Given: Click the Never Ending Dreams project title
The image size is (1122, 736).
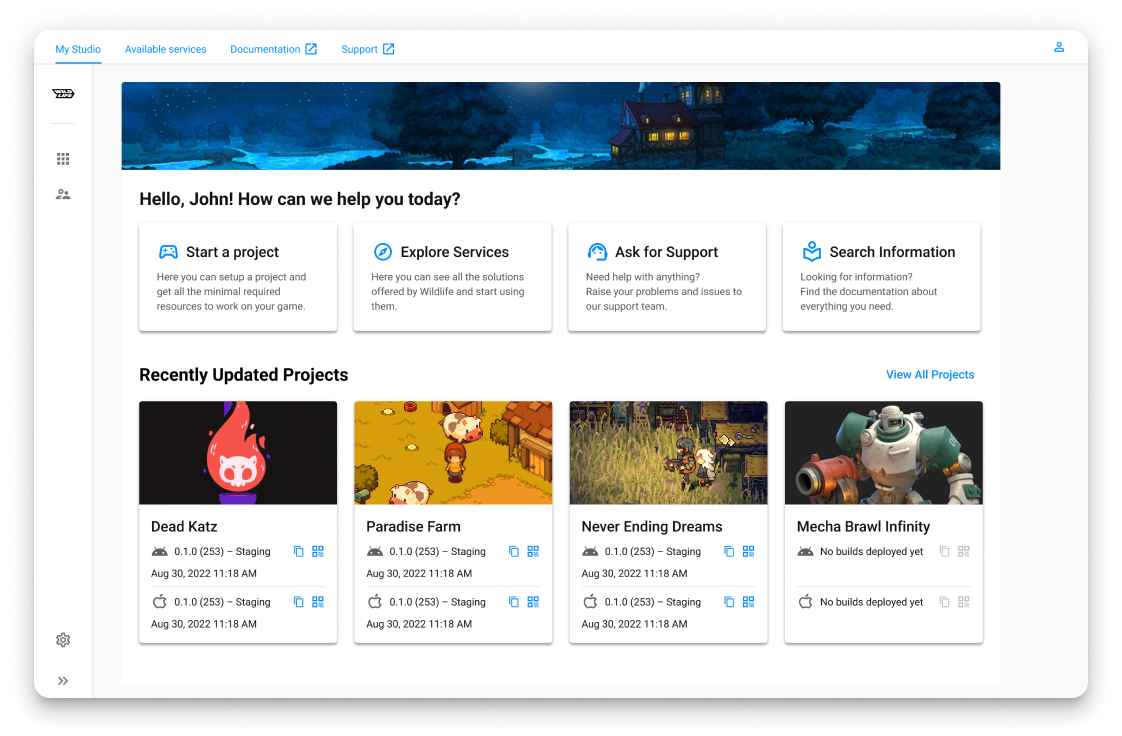Looking at the screenshot, I should point(652,526).
